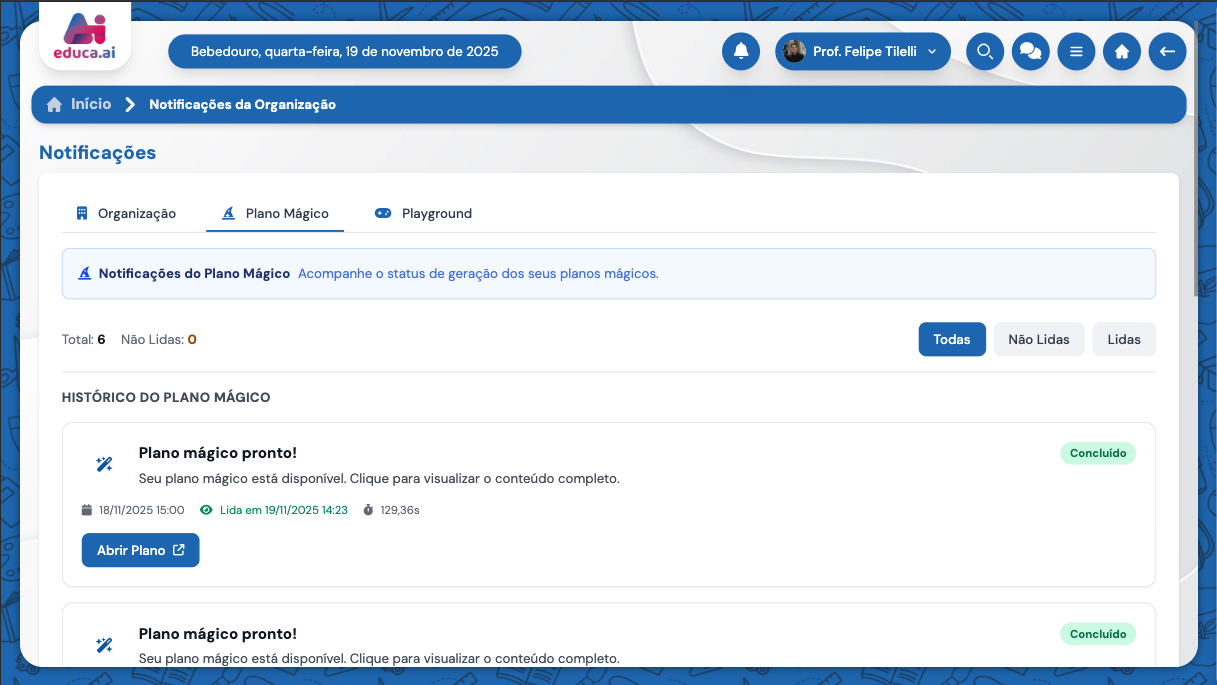
Task: Click the 'Abrir Plano' button
Action: click(x=140, y=550)
